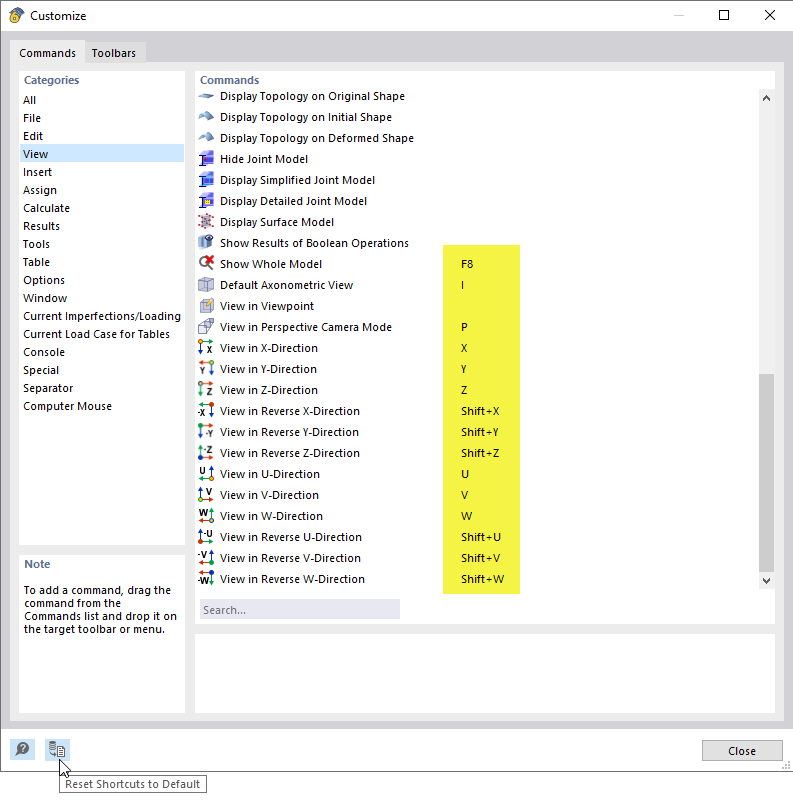Screen dimensions: 793x802
Task: Click the View in V-Direction icon
Action: pyautogui.click(x=206, y=494)
